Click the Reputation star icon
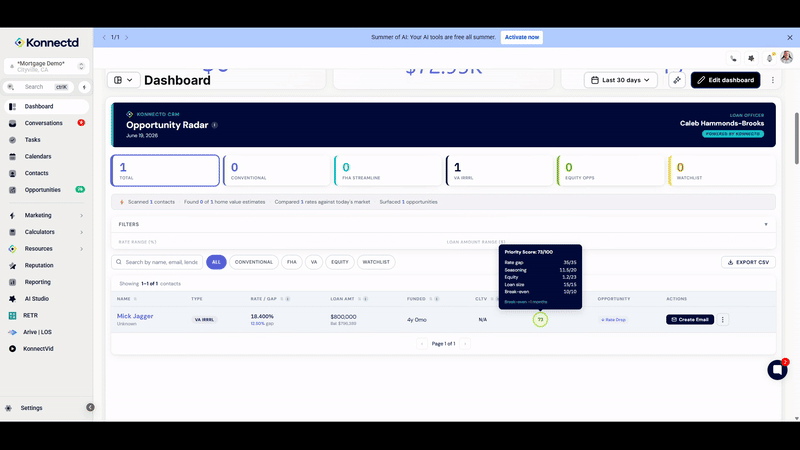This screenshot has height=450, width=800. point(13,265)
